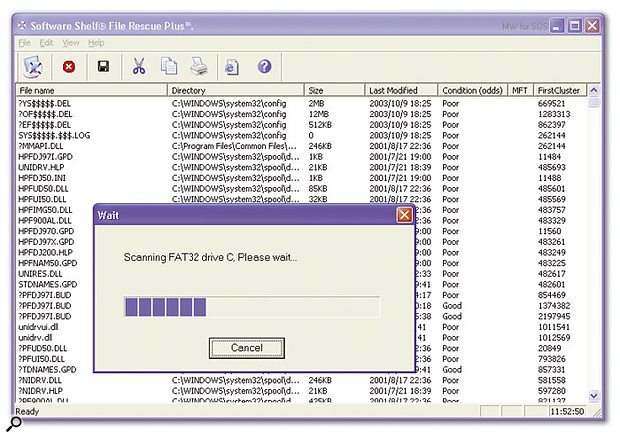The height and width of the screenshot is (438, 620).
Task: Click the printer icon in toolbar
Action: 198,67
